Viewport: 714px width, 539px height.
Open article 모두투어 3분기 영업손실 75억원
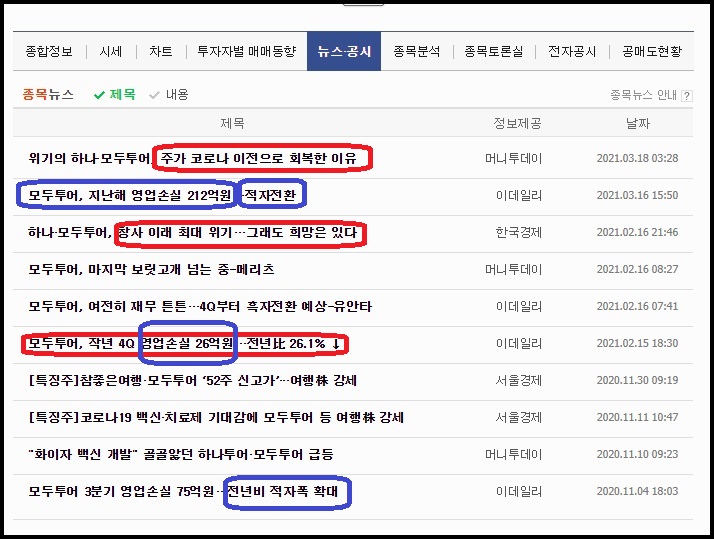coord(183,492)
